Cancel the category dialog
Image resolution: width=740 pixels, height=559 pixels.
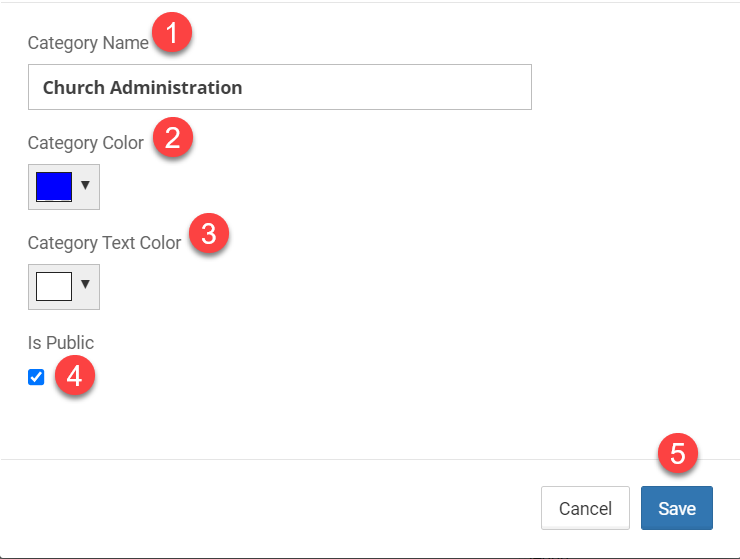pos(585,508)
